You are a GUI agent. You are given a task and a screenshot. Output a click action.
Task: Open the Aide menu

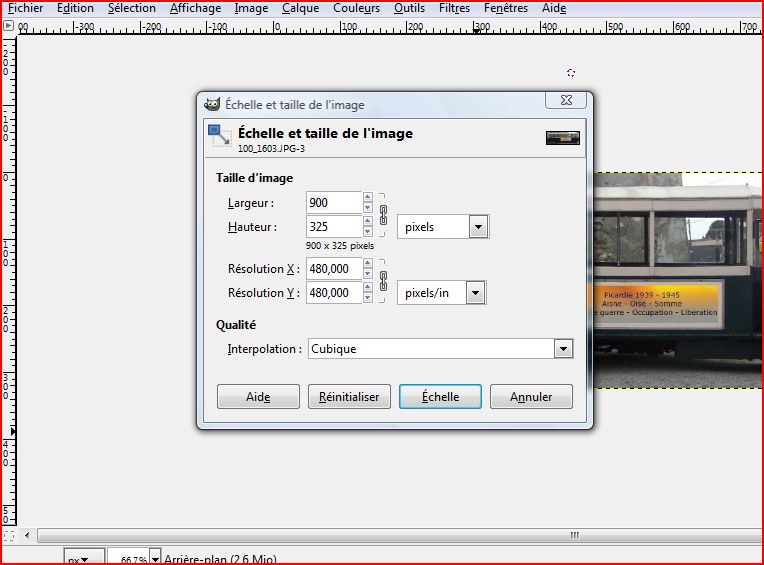click(554, 8)
